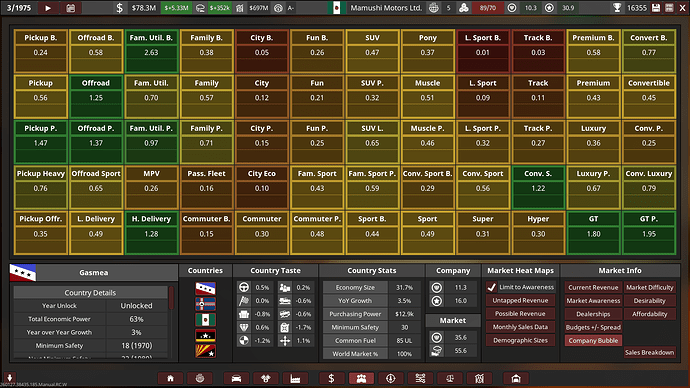The width and height of the screenshot is (690, 388).
Task: Select the Fam. Util. B. demographic tile
Action: point(151,51)
